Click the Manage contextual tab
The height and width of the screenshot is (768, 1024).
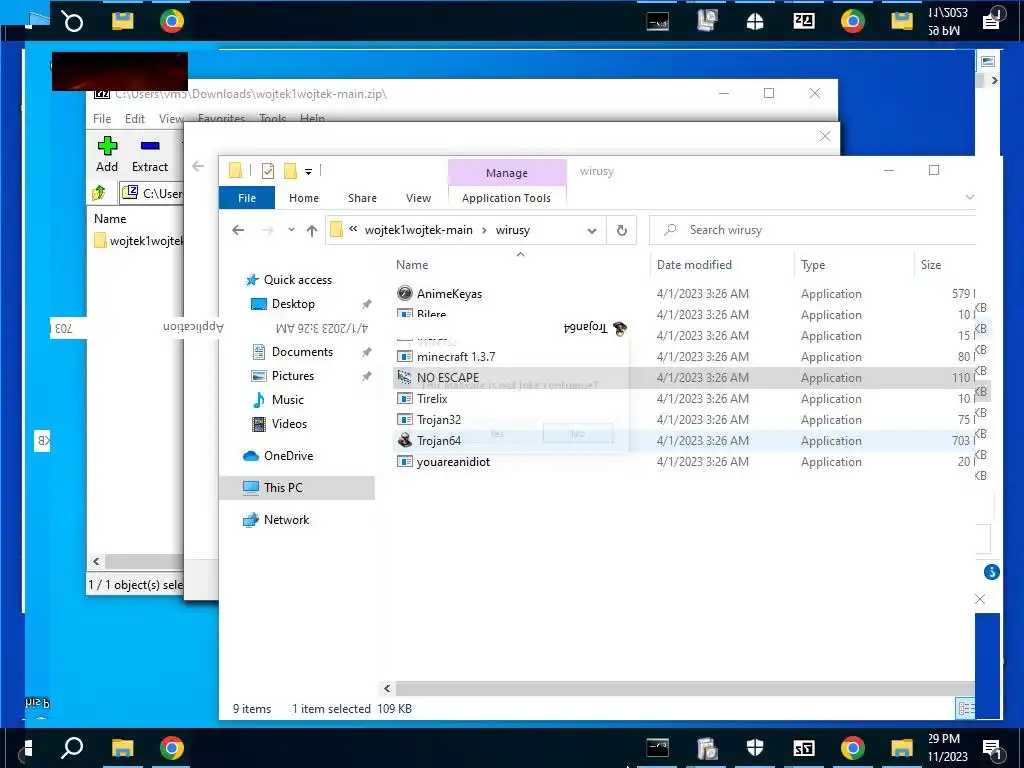[507, 173]
